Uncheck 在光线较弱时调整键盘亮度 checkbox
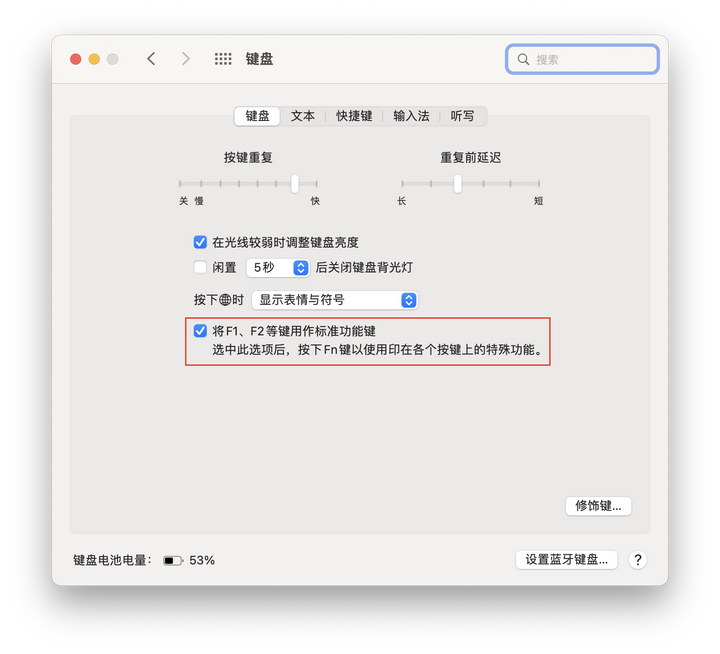720x654 pixels. coord(200,242)
